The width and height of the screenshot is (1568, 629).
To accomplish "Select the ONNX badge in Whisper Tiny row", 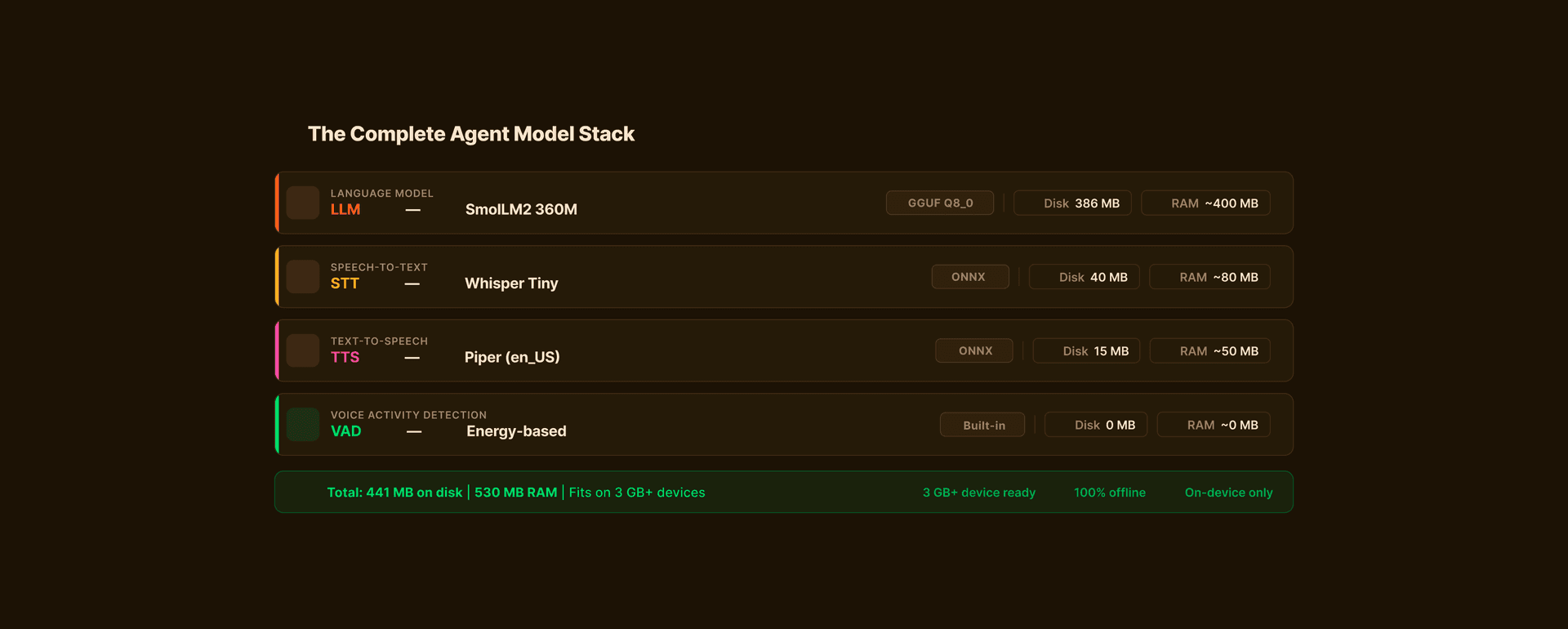I will [x=970, y=277].
